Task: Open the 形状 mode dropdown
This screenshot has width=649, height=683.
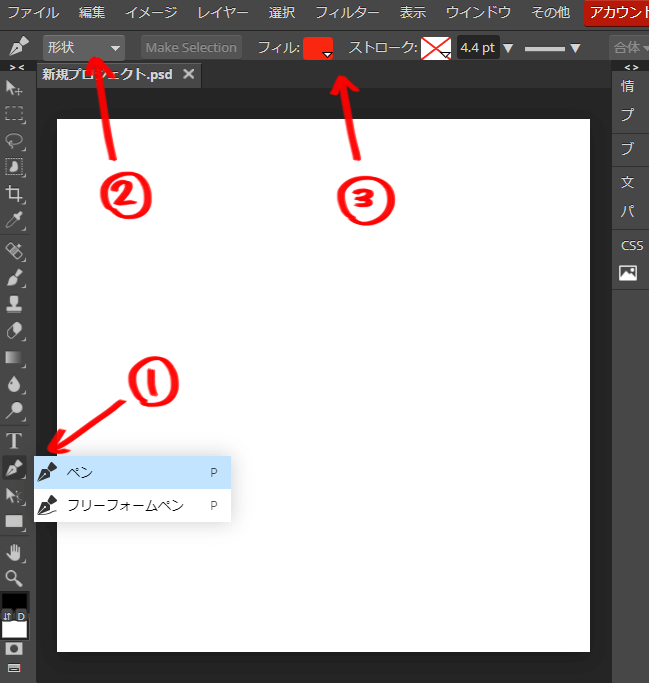Action: [x=84, y=47]
